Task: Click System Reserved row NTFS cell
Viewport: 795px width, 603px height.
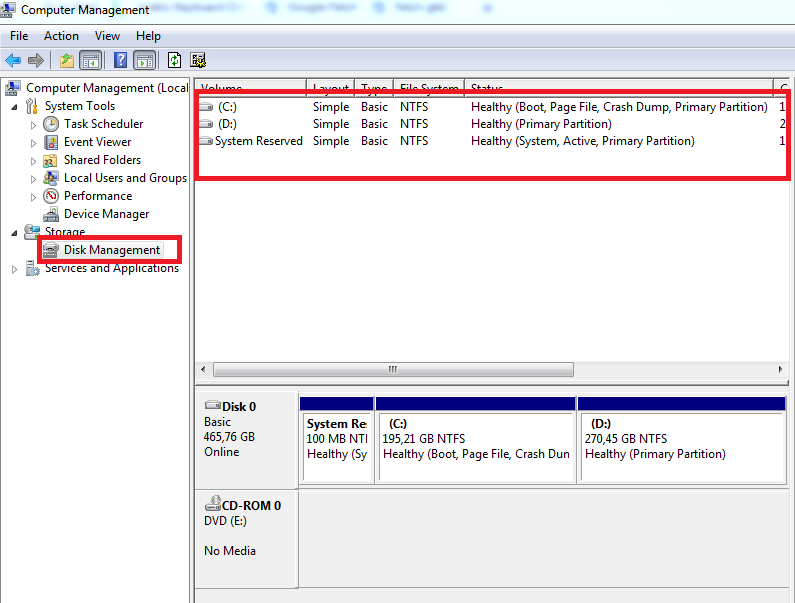Action: point(414,141)
